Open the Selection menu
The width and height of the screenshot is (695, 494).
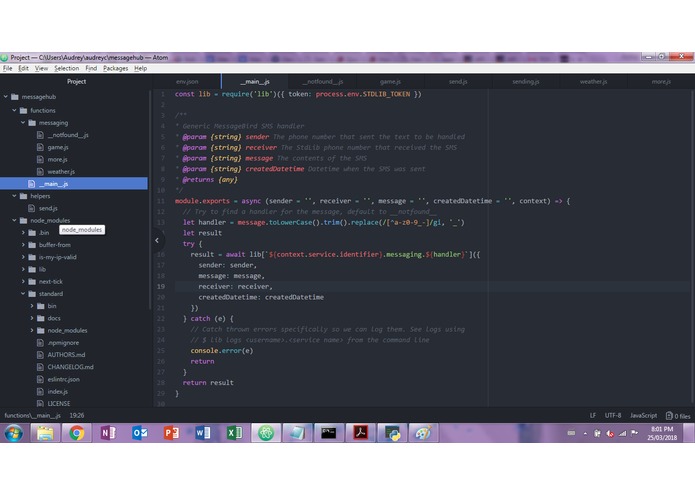pos(66,68)
